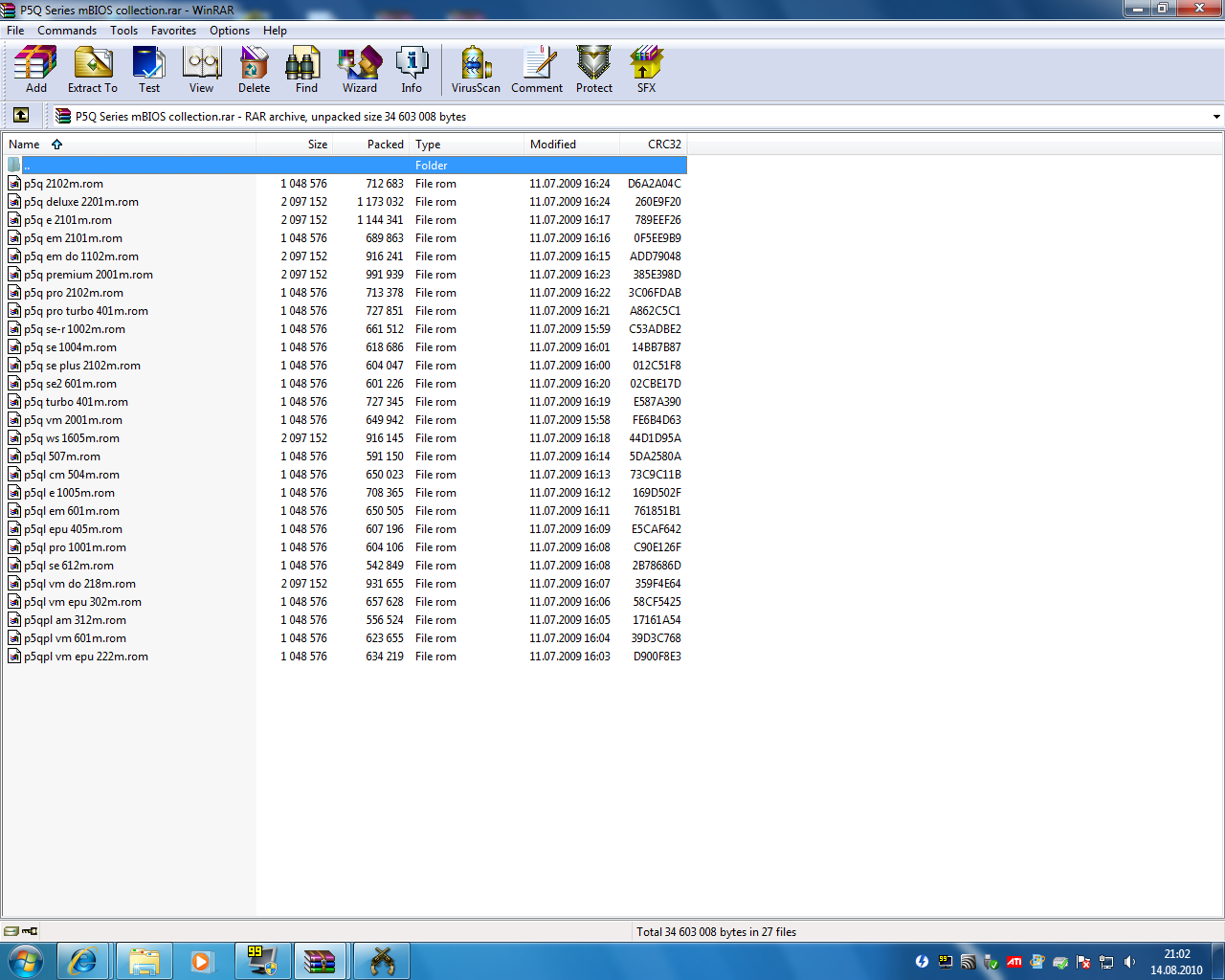Go up one folder level icon

(x=21, y=116)
